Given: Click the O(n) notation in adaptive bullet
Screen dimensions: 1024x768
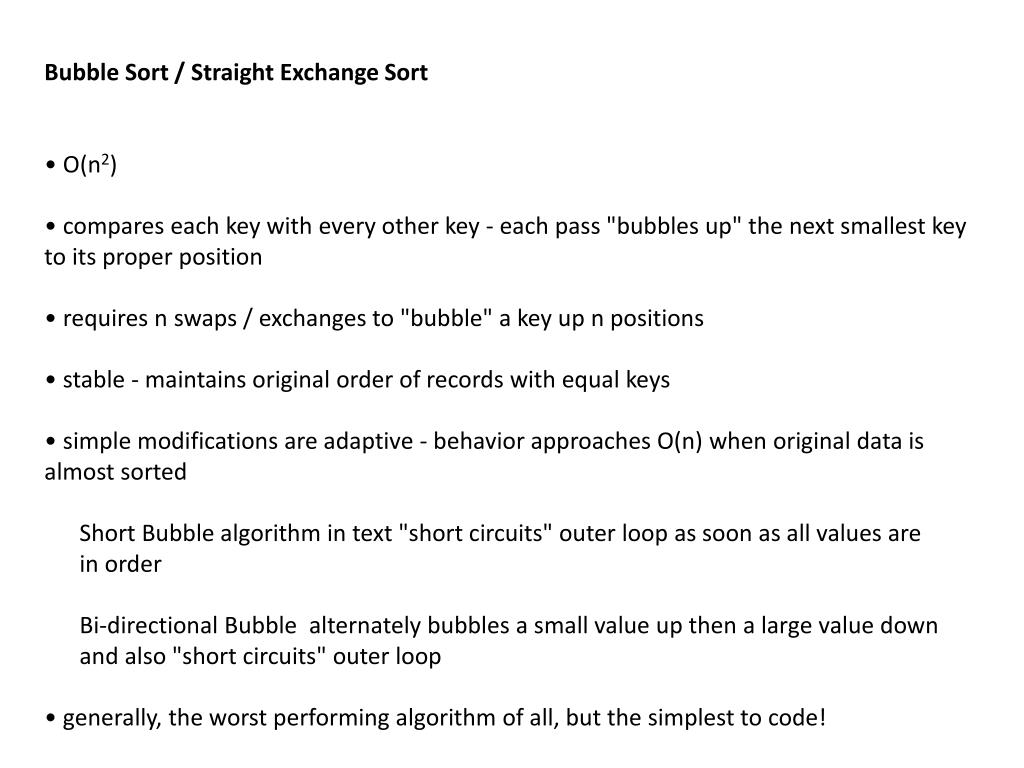Looking at the screenshot, I should click(x=679, y=441).
